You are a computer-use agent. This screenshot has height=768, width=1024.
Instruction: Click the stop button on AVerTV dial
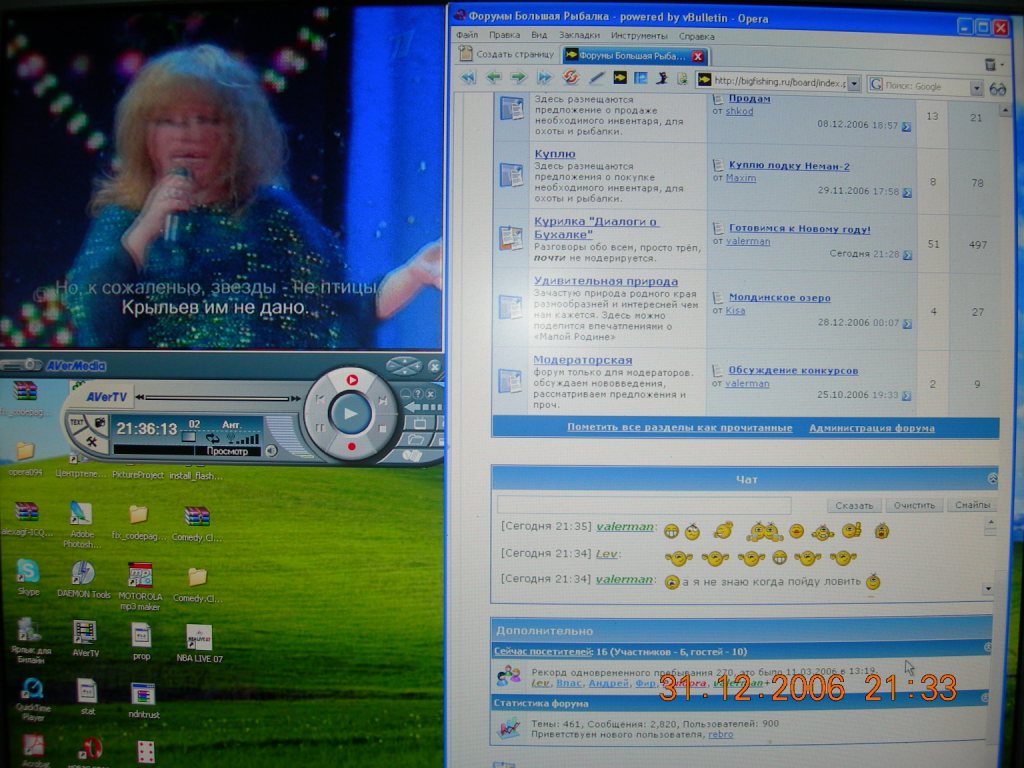(383, 429)
